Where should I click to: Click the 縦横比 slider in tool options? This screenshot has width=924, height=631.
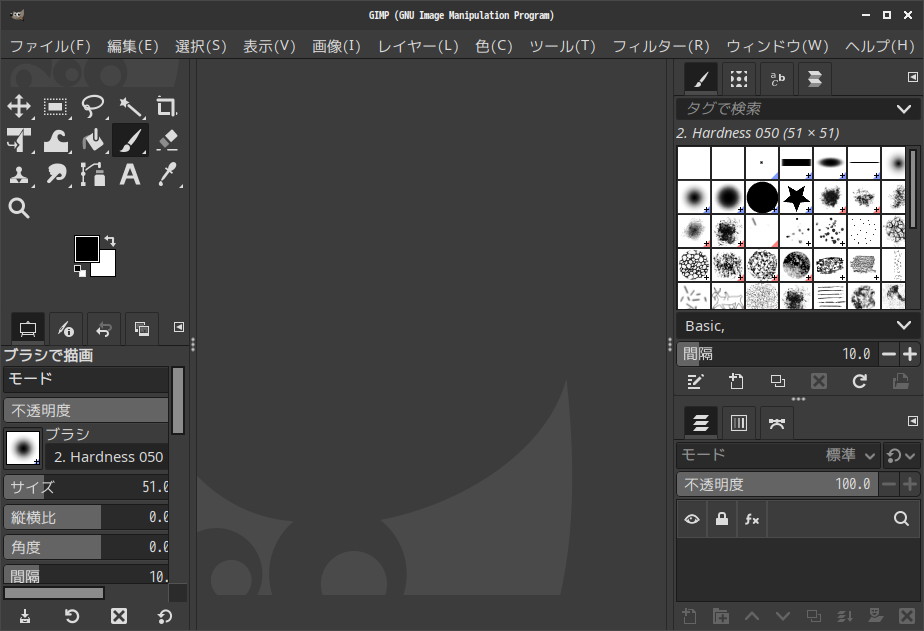(86, 517)
